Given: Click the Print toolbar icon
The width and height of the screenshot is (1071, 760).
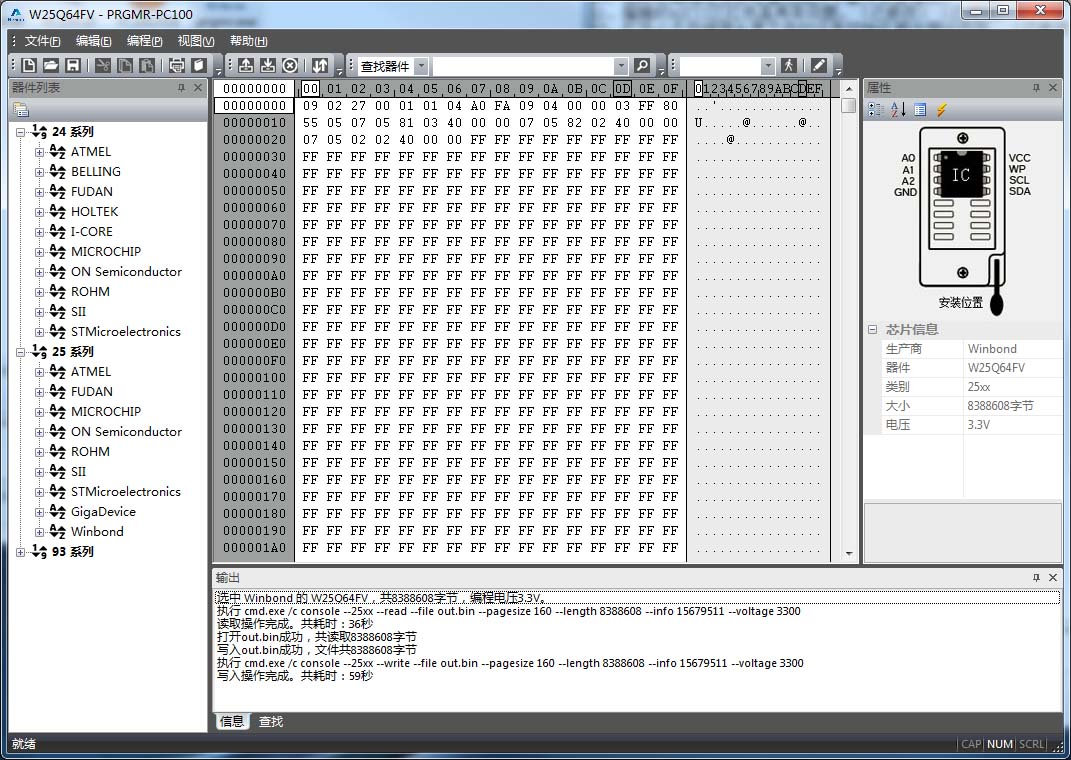Looking at the screenshot, I should (x=177, y=66).
